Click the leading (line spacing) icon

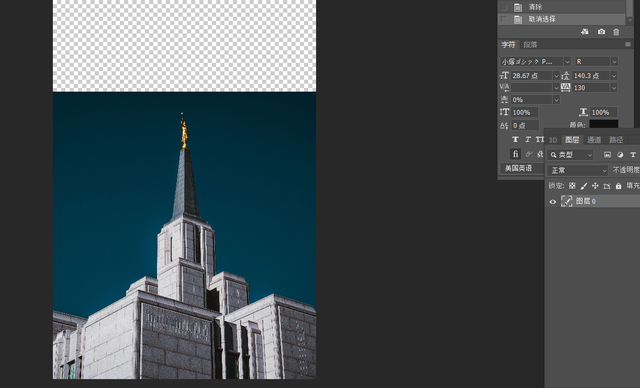click(565, 75)
